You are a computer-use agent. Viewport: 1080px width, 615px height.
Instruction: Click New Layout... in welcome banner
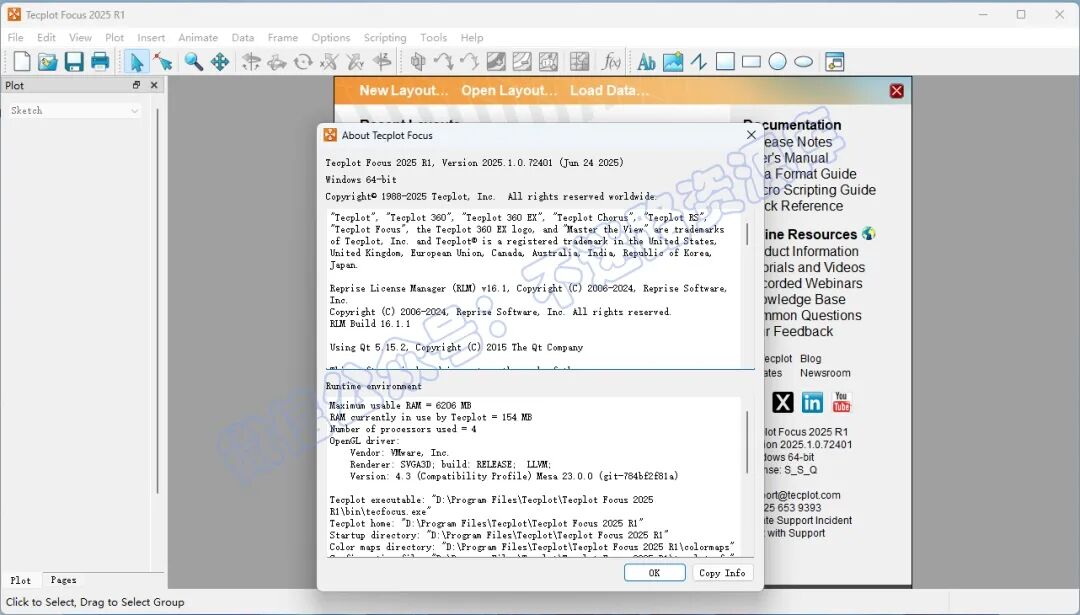(x=404, y=90)
